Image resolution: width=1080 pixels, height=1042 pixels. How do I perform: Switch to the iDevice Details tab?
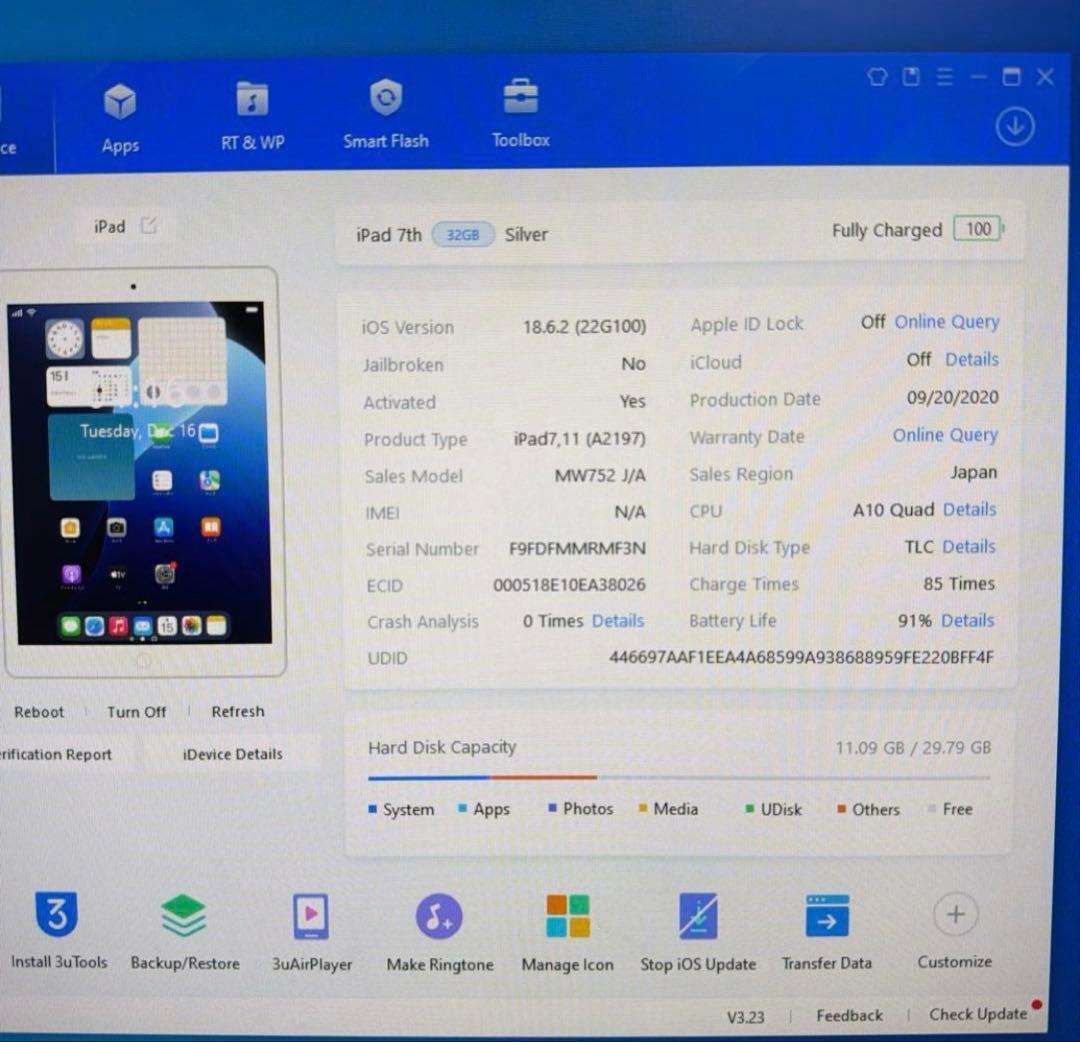[x=231, y=754]
